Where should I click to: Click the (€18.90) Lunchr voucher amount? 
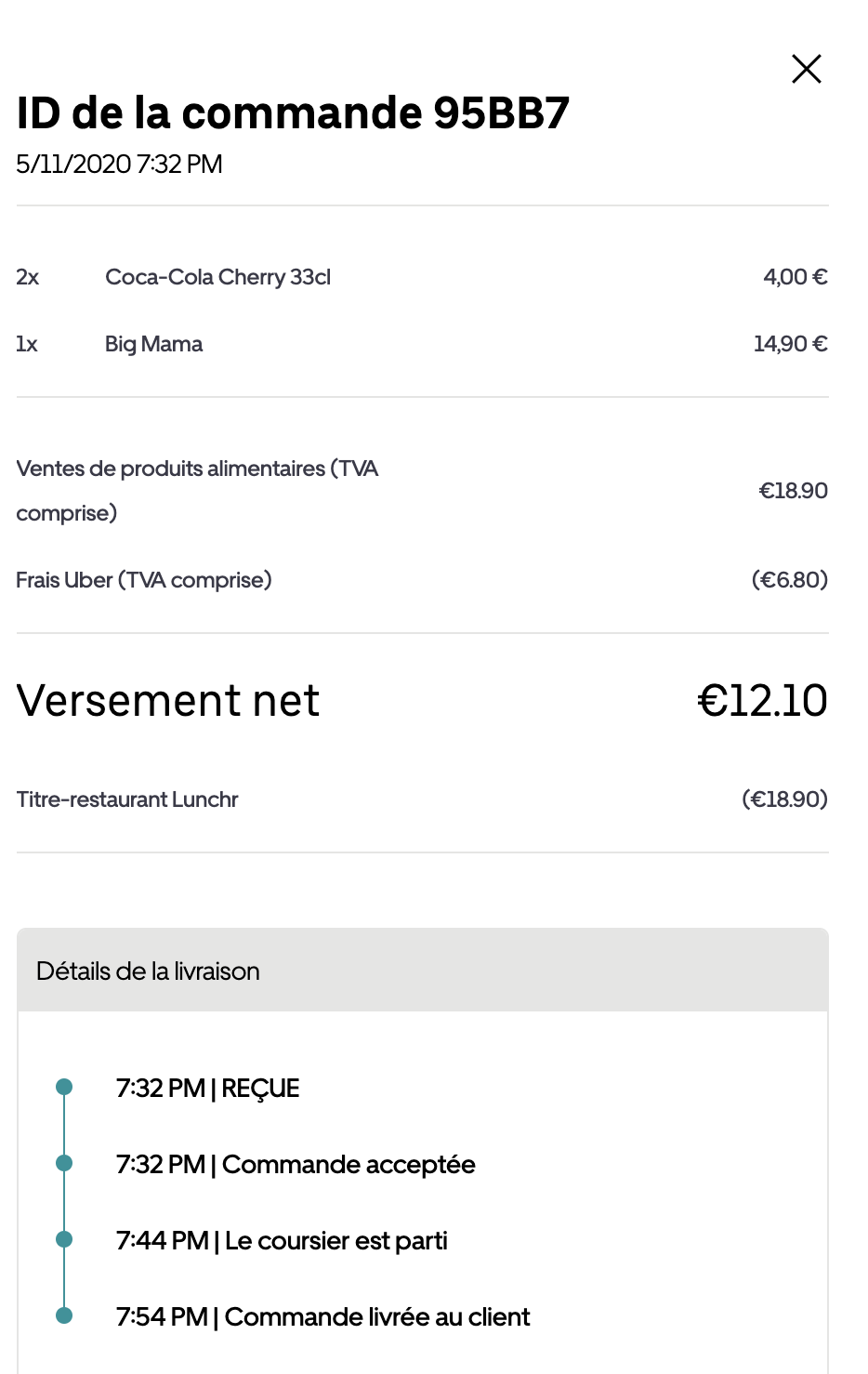(x=784, y=799)
